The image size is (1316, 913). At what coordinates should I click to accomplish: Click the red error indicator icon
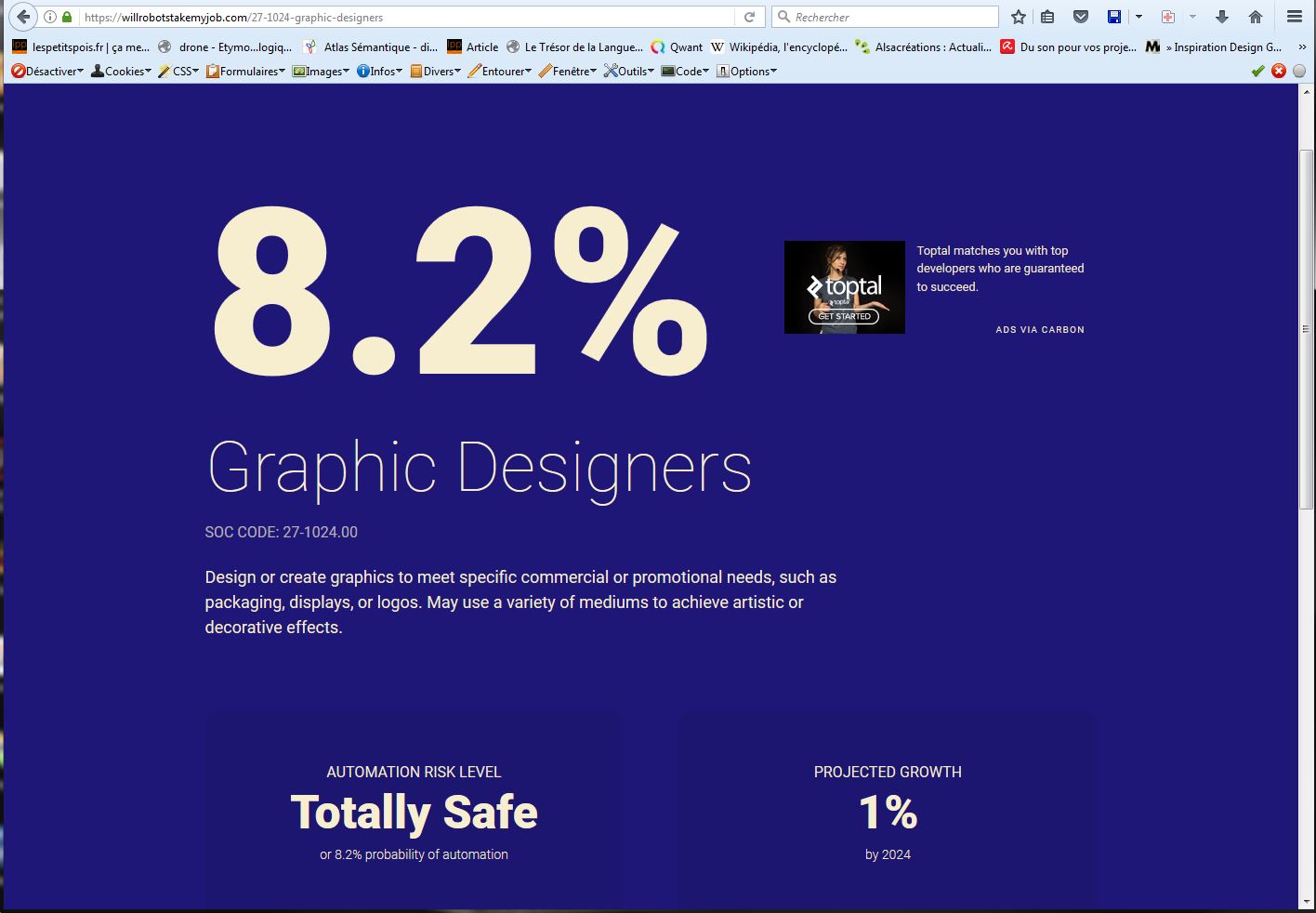point(1279,71)
